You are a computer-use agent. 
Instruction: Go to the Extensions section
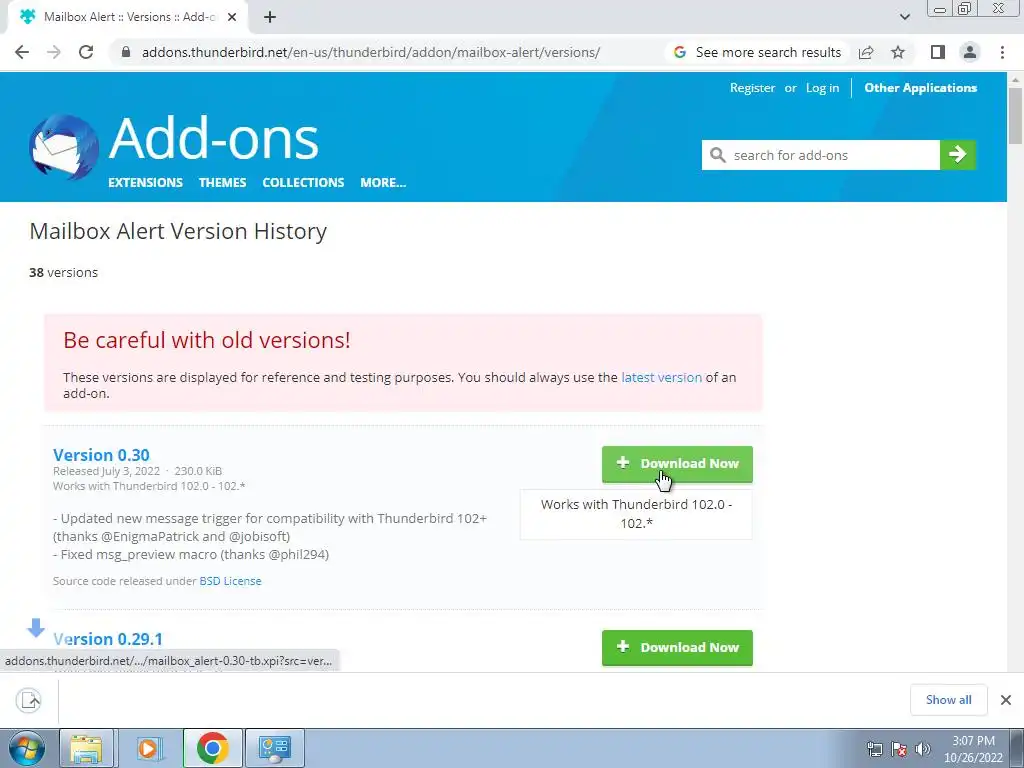(x=145, y=182)
